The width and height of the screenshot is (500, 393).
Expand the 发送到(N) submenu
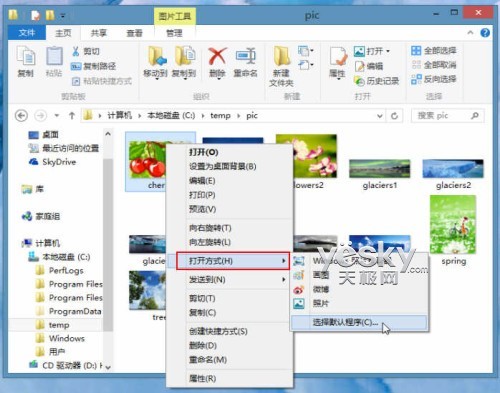229,279
